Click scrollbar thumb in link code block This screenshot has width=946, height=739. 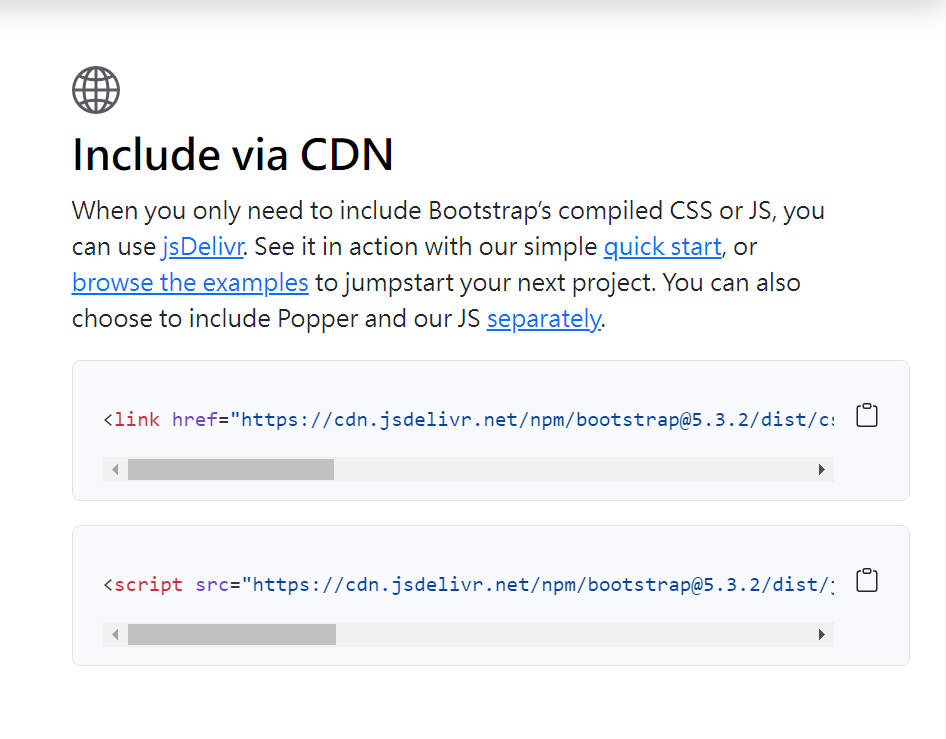coord(230,469)
